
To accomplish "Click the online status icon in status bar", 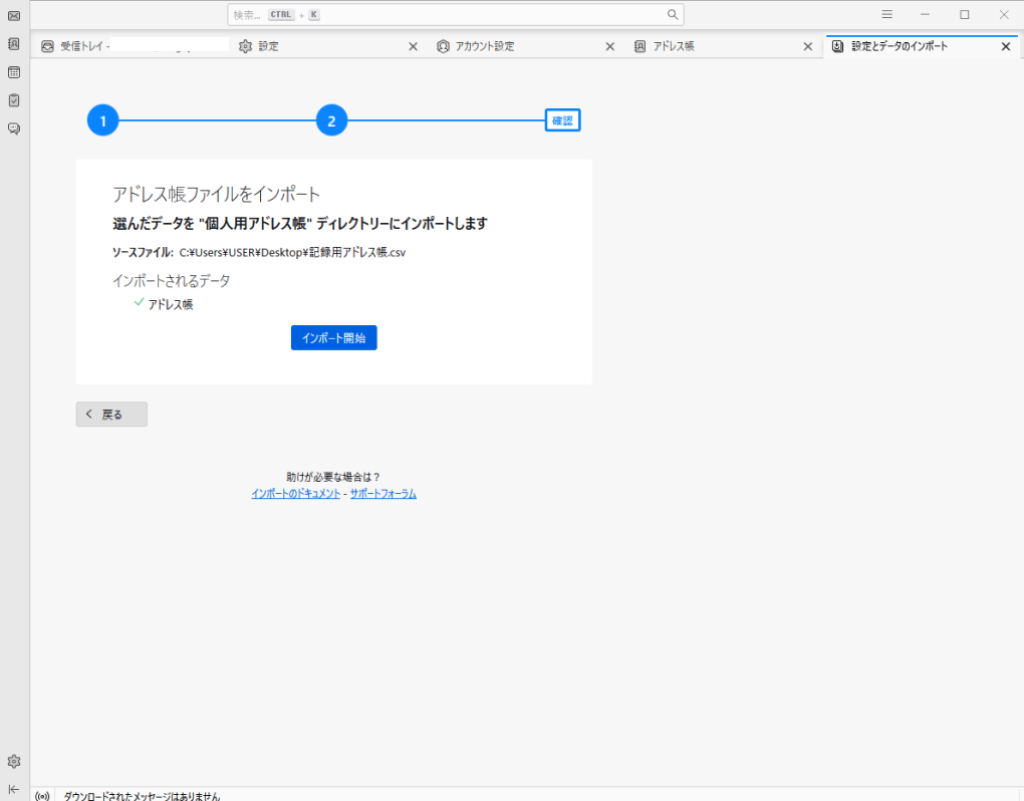I will tap(42, 796).
